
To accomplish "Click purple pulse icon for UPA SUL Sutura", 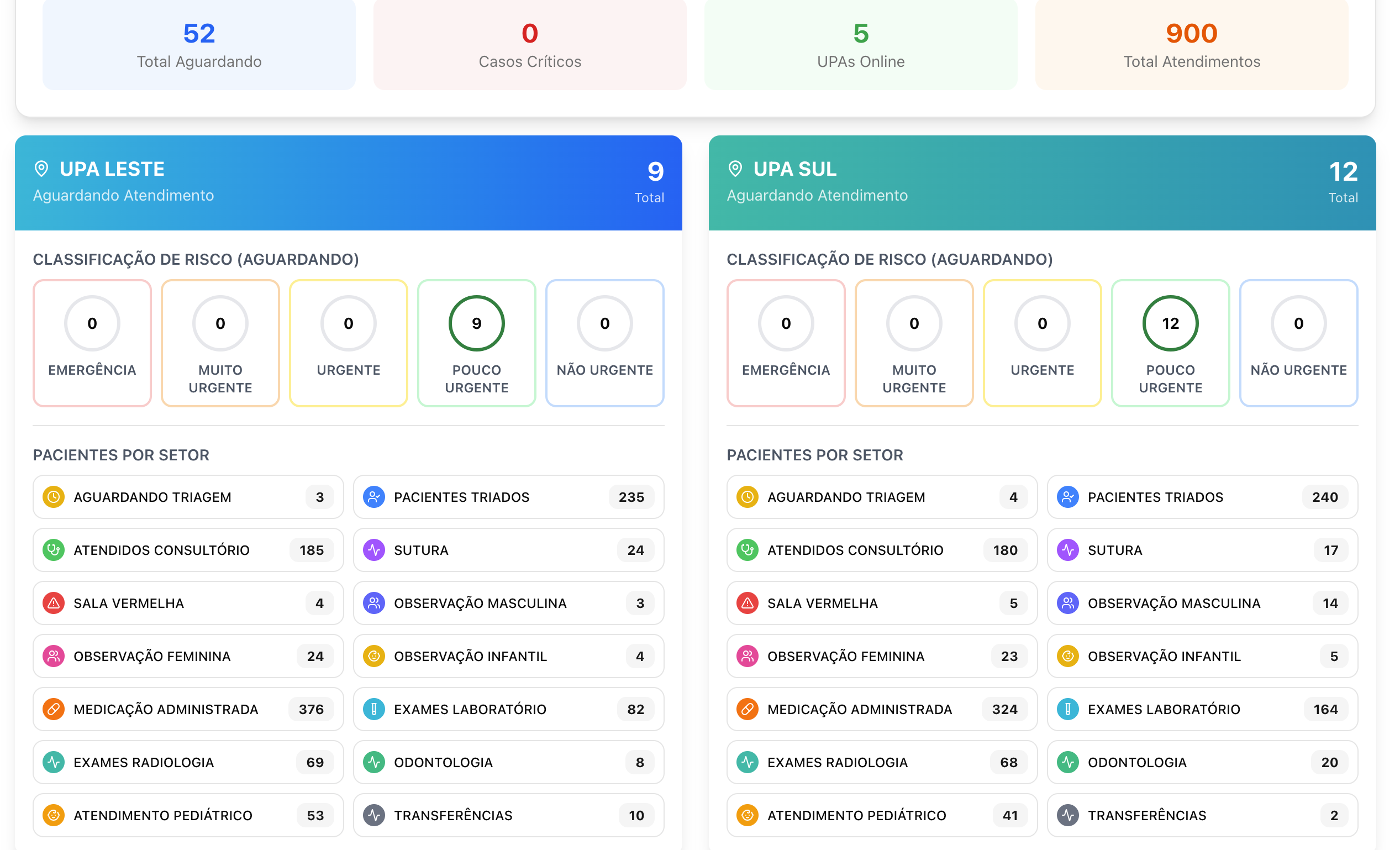I will point(1067,550).
